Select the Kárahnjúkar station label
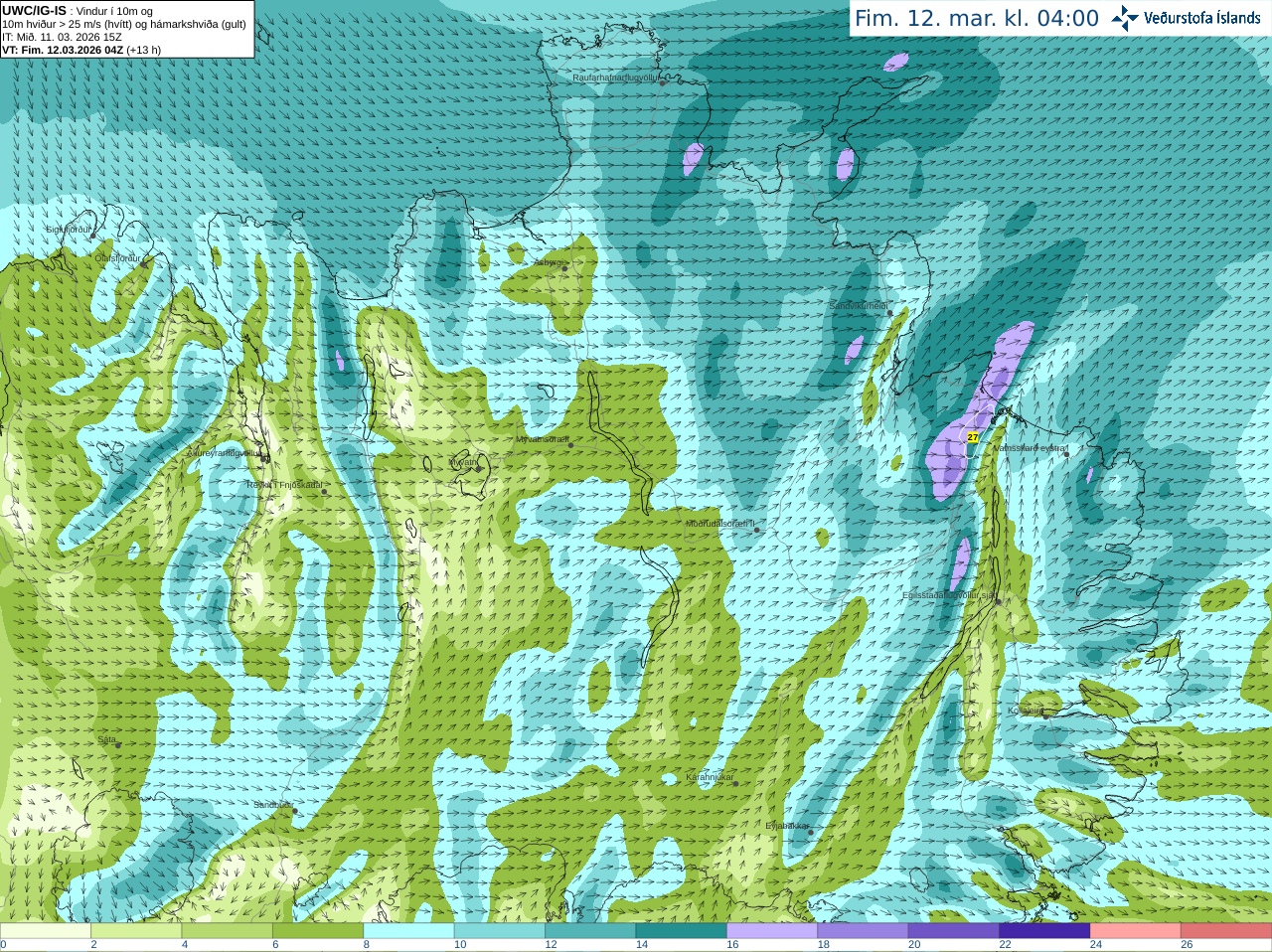Screen dimensions: 1272x952 [x=710, y=777]
